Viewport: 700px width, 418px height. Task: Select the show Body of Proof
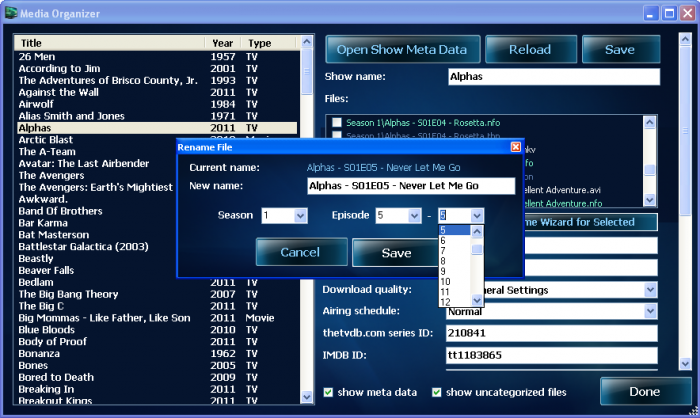[157, 342]
